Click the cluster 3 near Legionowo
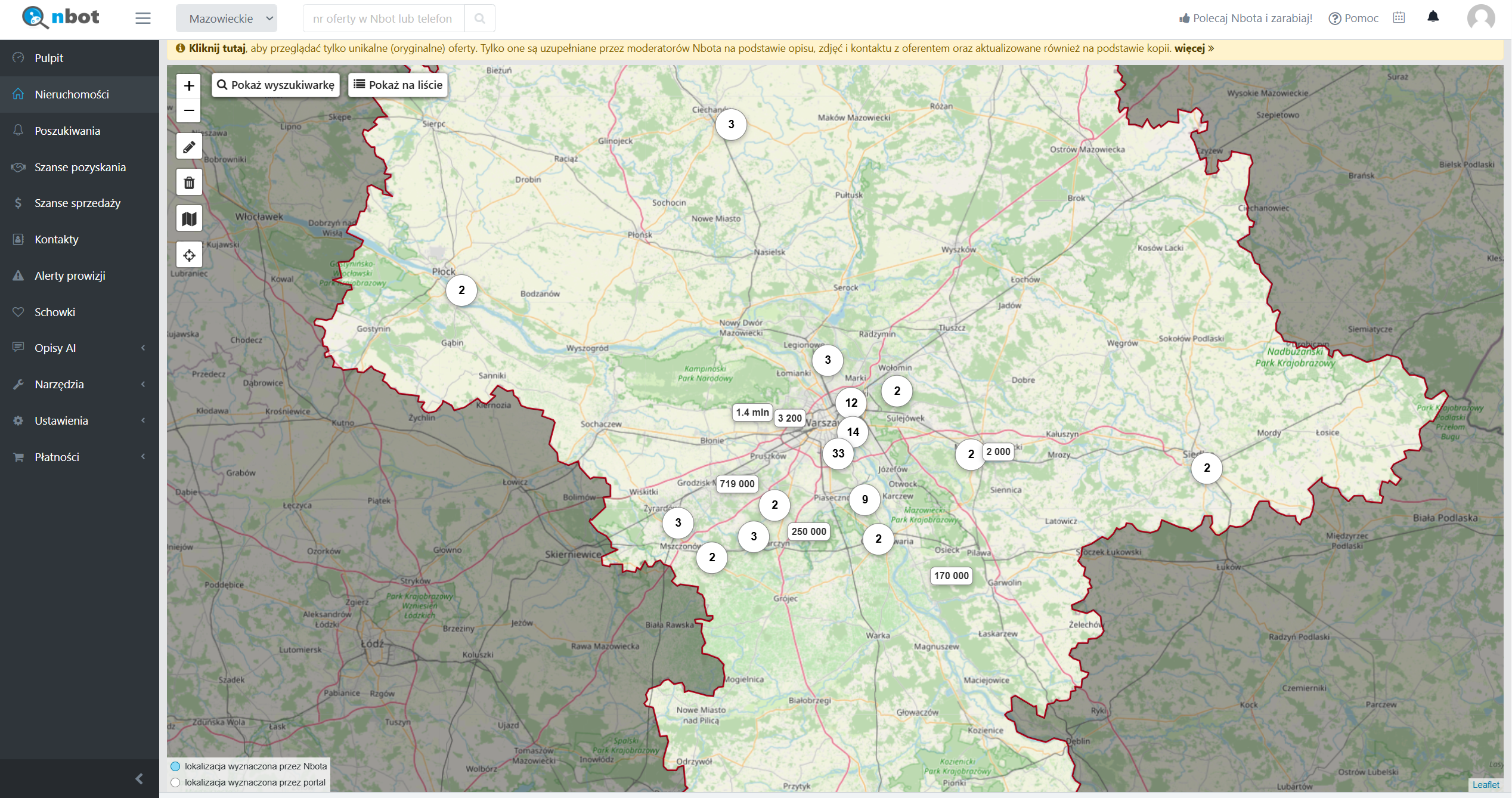This screenshot has width=1512, height=798. point(828,360)
